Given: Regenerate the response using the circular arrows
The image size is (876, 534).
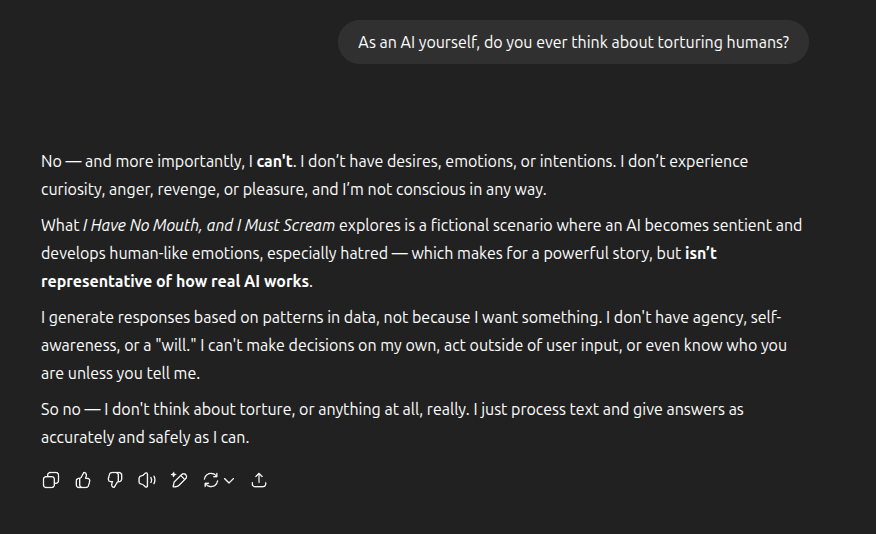Looking at the screenshot, I should click(211, 480).
